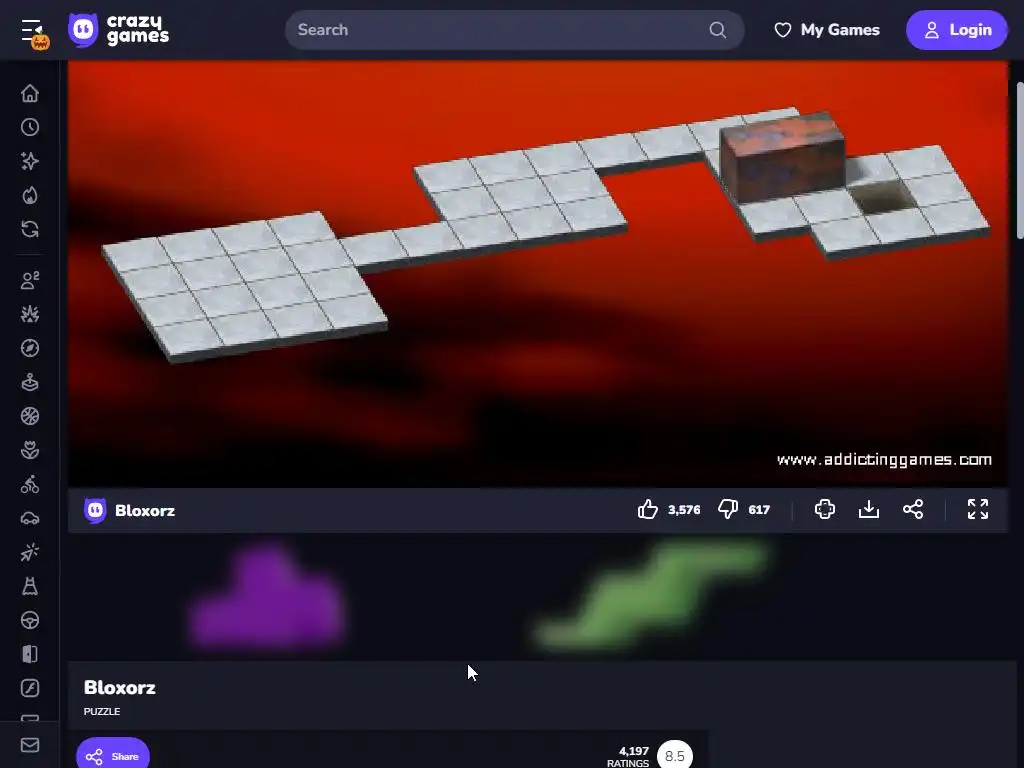The height and width of the screenshot is (768, 1024).
Task: Focus the Search games field
Action: tap(515, 30)
